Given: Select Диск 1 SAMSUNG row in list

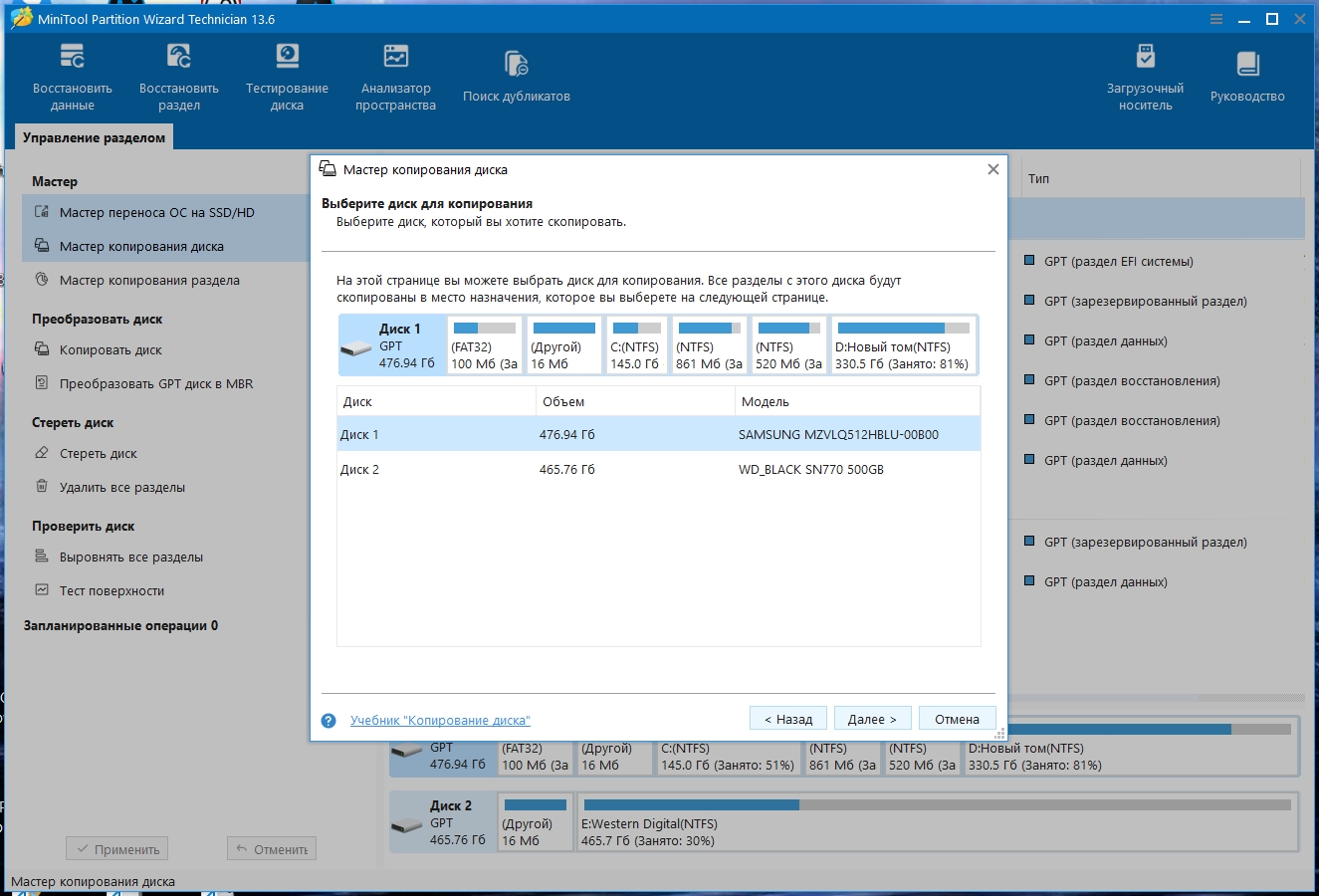Looking at the screenshot, I should click(x=657, y=434).
